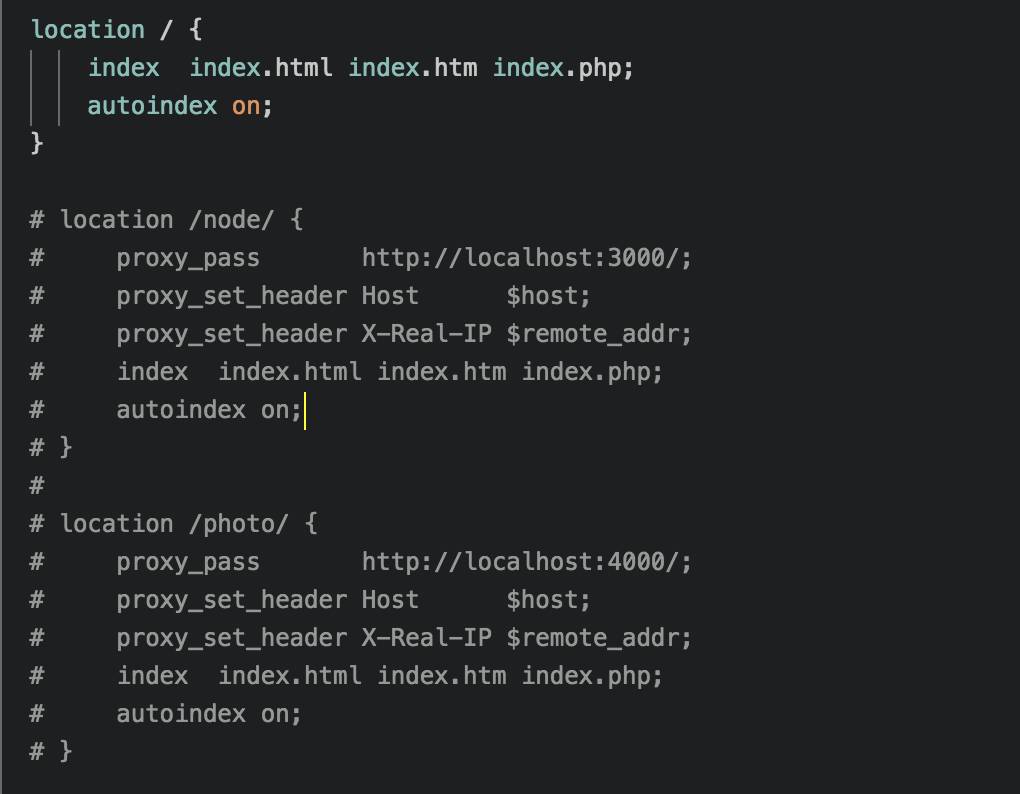This screenshot has height=794, width=1020.
Task: Click the http://localhost:3000/ URL
Action: pyautogui.click(x=526, y=257)
